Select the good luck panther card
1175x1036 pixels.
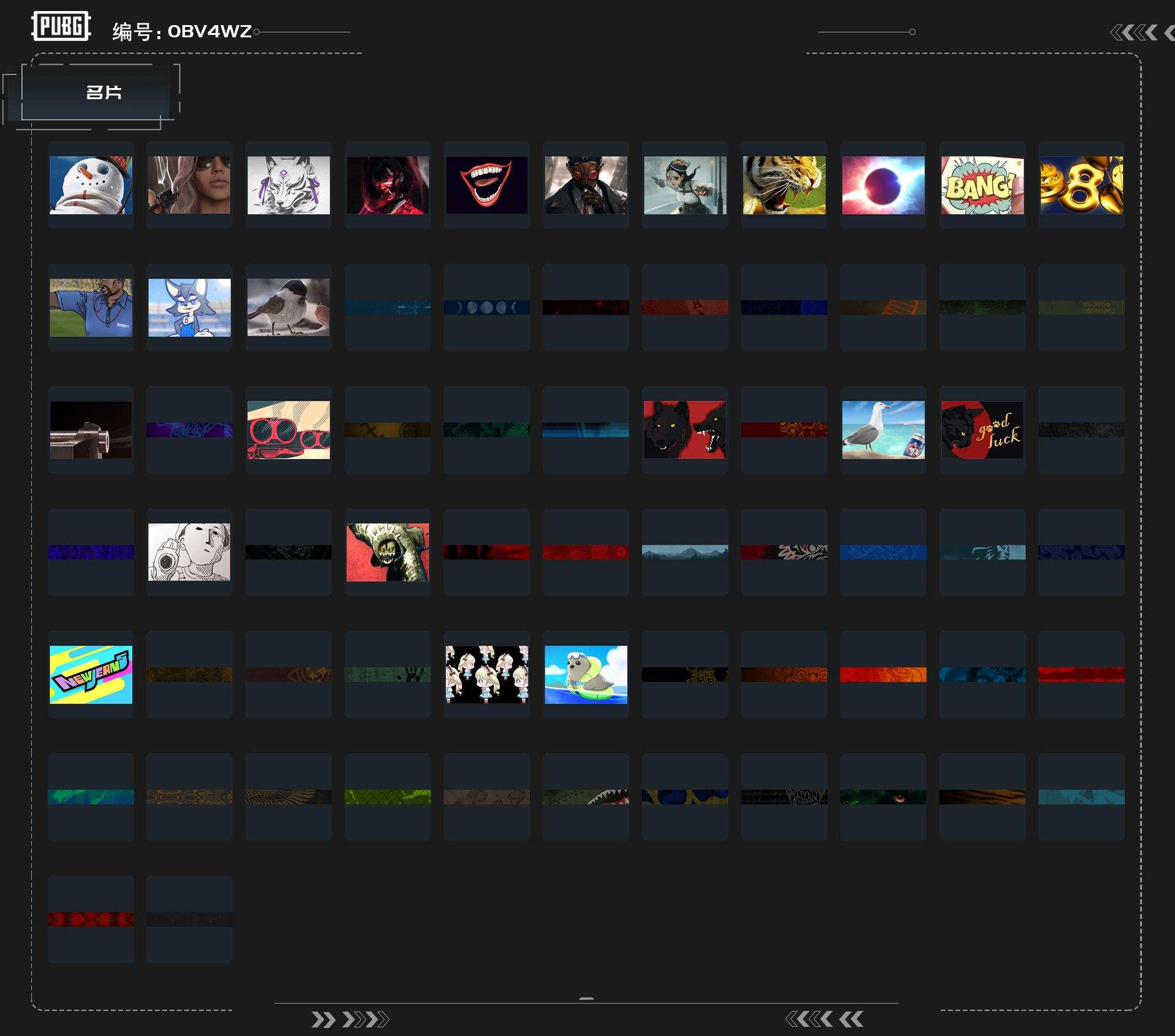(982, 430)
